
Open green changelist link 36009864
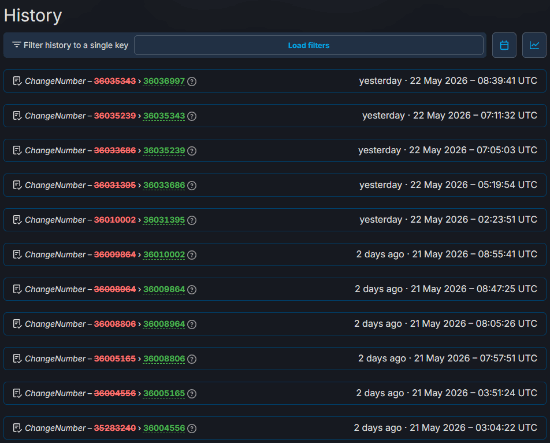164,289
